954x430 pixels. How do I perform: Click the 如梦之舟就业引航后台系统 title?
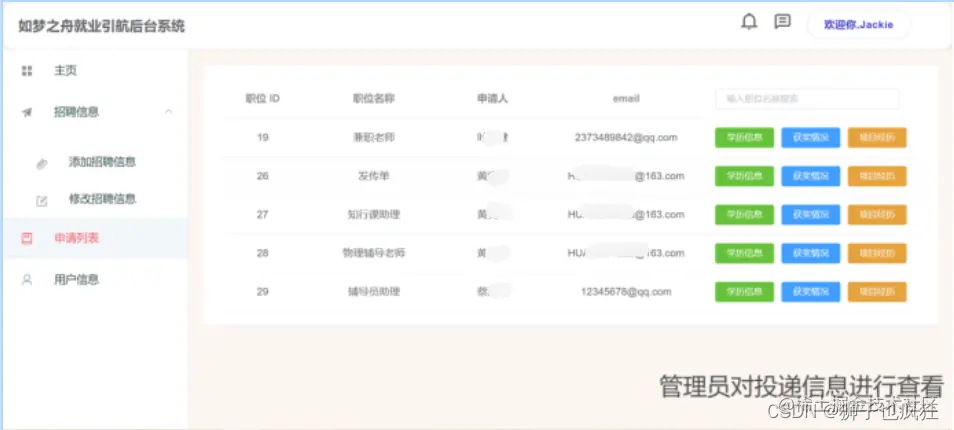click(x=101, y=27)
